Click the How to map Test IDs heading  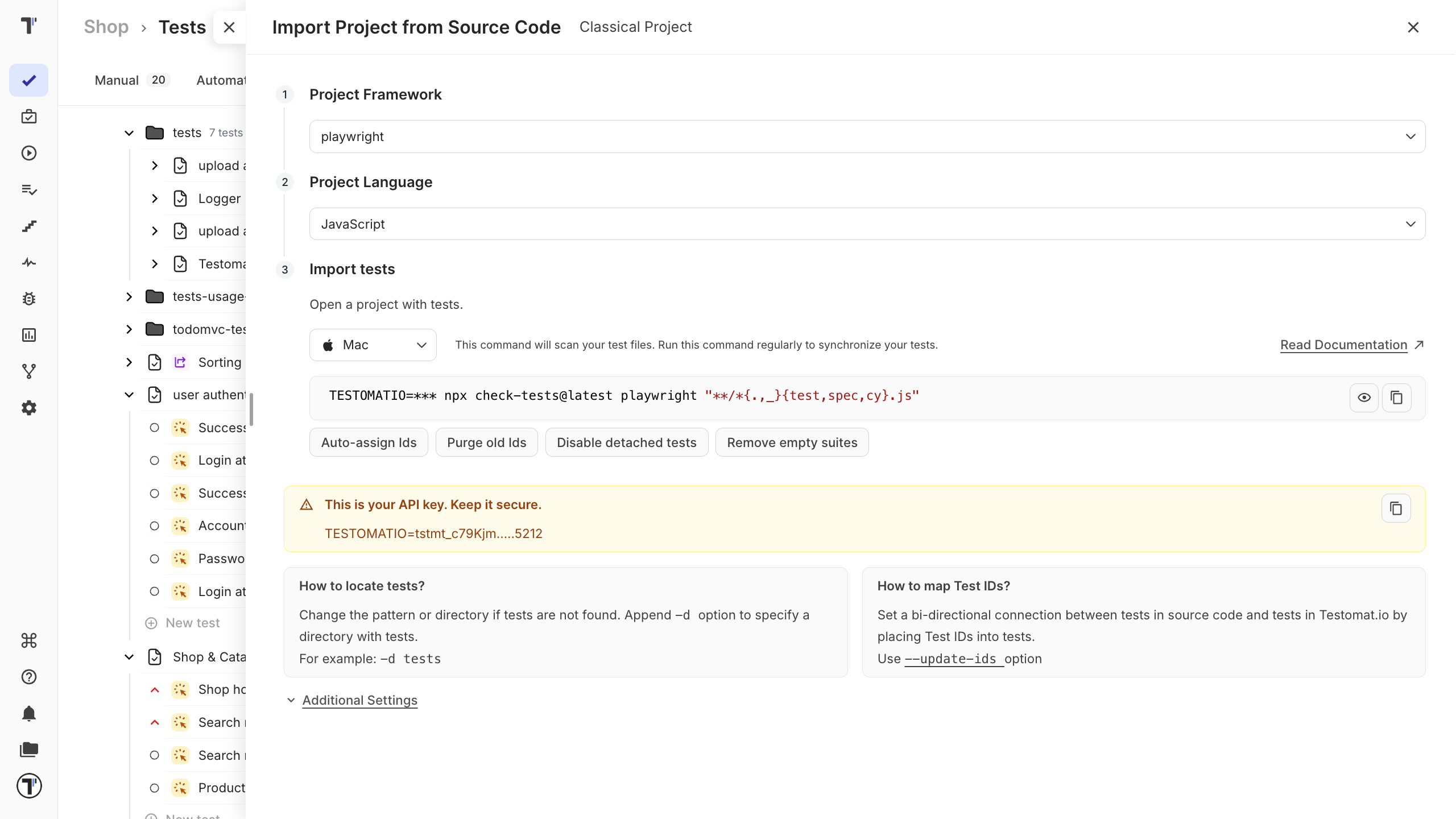944,586
